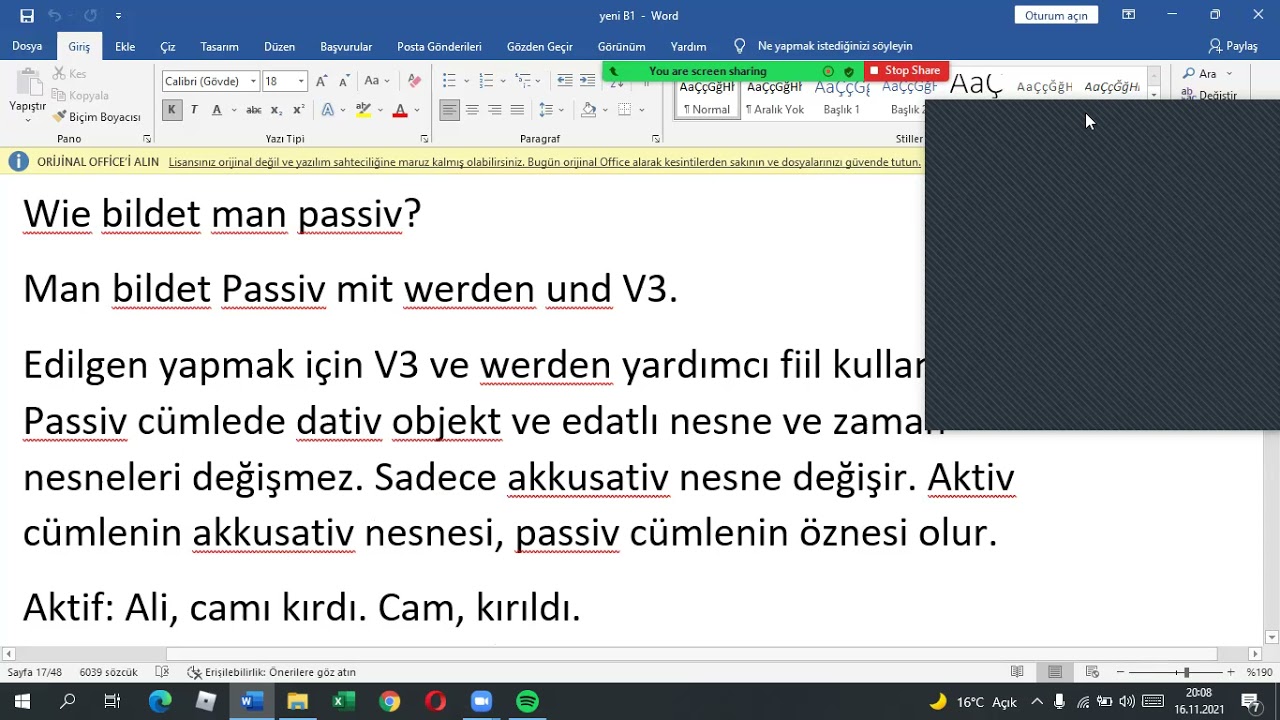
Task: Switch to the Görünüm tab
Action: pos(621,46)
